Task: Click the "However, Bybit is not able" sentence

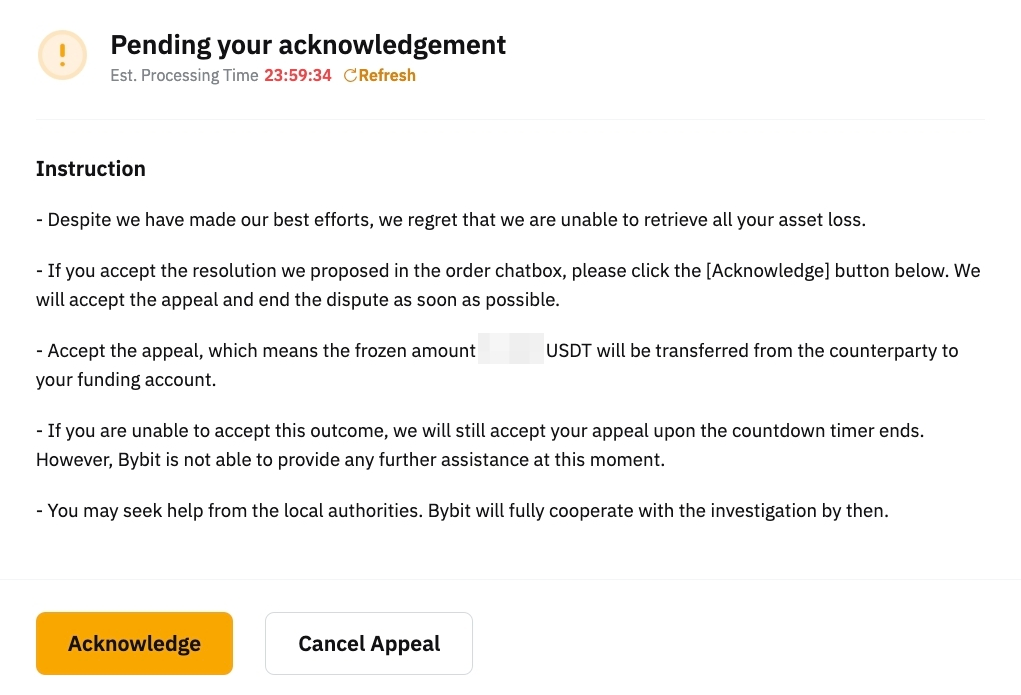Action: pyautogui.click(x=350, y=460)
